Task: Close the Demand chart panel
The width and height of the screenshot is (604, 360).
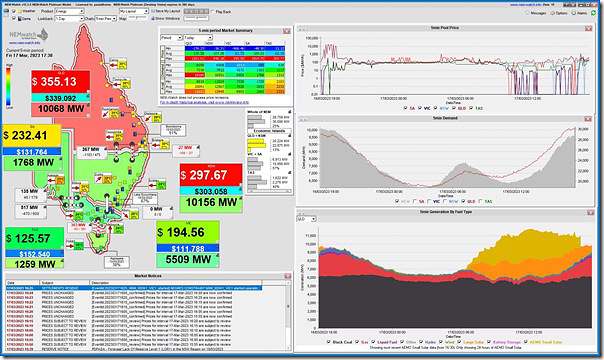Action: pos(588,119)
